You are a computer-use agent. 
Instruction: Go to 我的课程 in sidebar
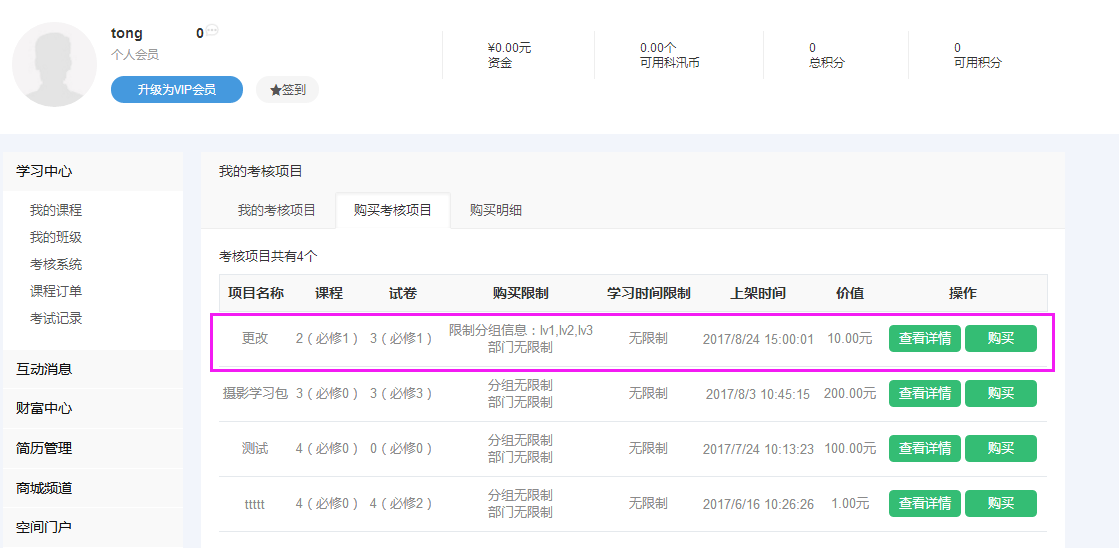click(x=56, y=210)
